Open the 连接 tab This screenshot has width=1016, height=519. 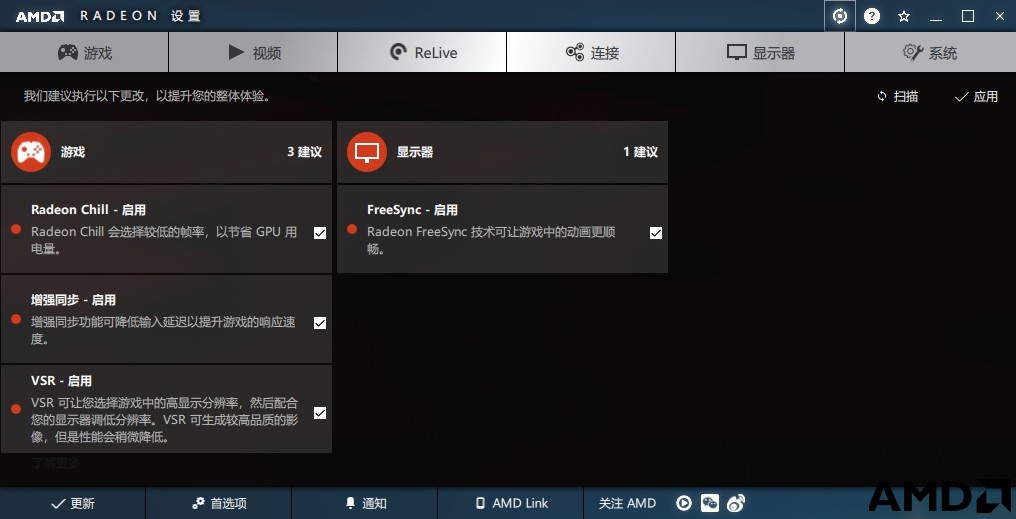(592, 52)
